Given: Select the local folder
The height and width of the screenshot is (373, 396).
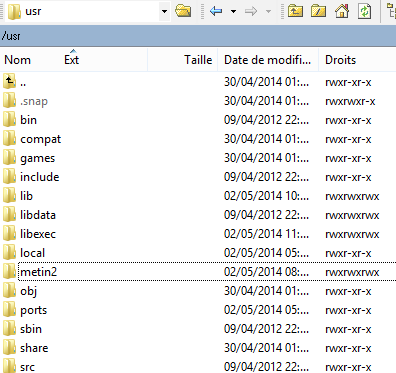Looking at the screenshot, I should tap(198, 253).
